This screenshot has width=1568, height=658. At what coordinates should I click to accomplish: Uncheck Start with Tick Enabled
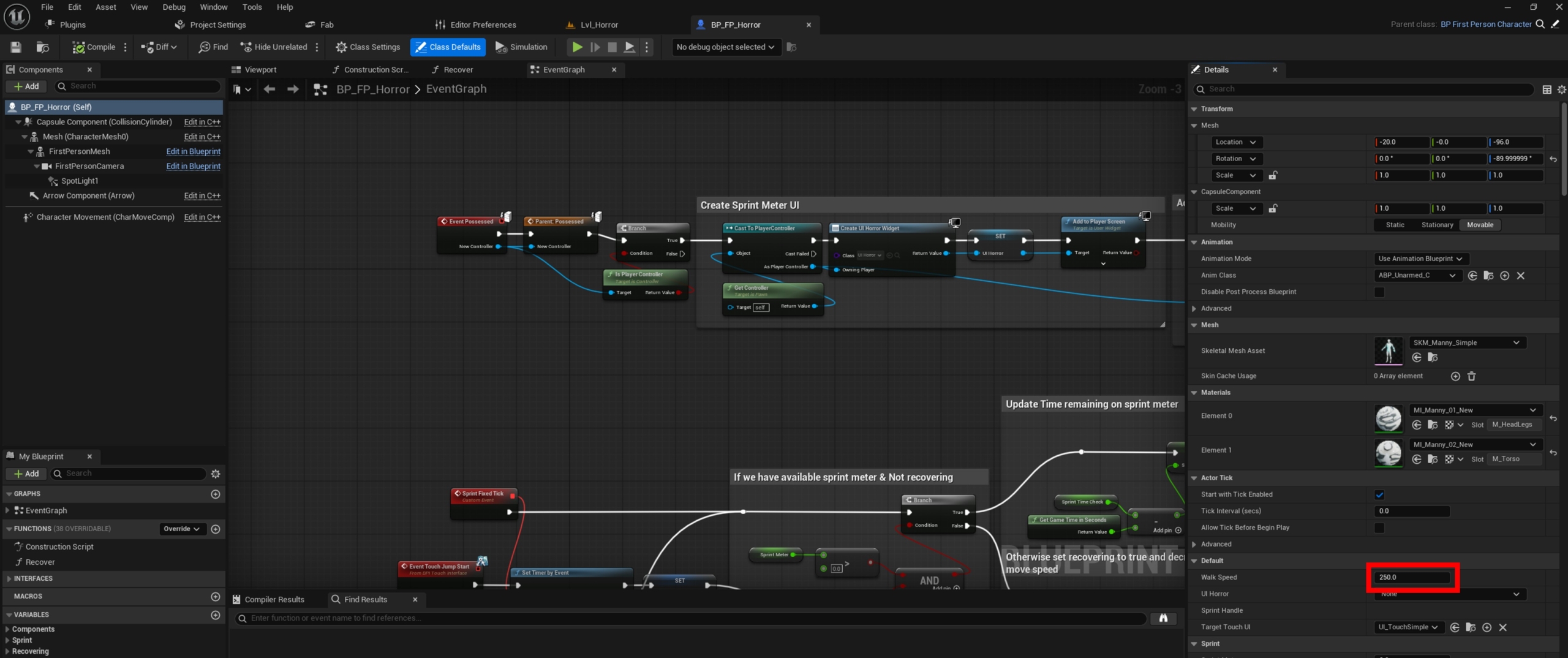pos(1379,494)
